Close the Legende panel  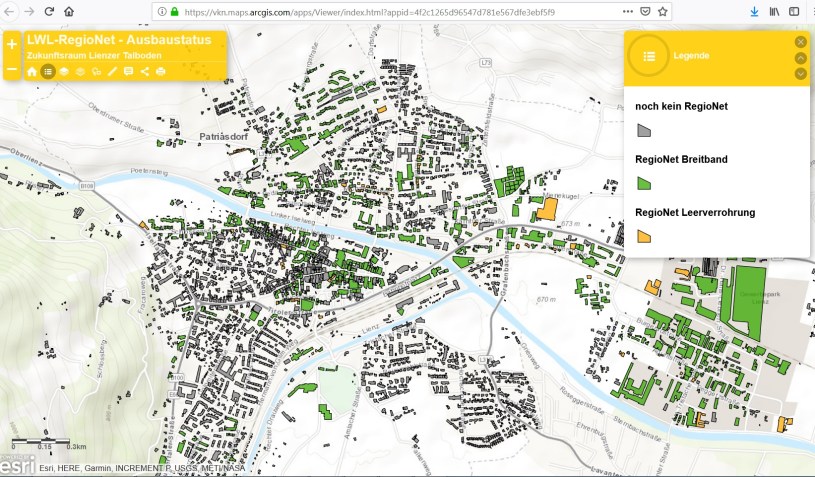click(x=800, y=42)
